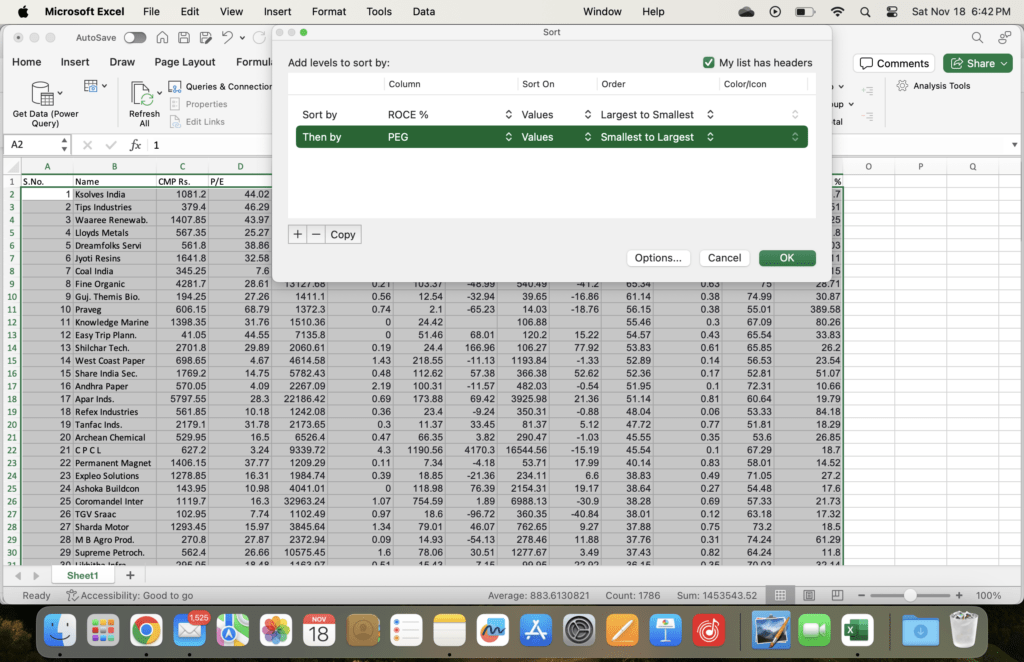The image size is (1024, 662).
Task: Open the Format menu in the menu bar
Action: (329, 12)
